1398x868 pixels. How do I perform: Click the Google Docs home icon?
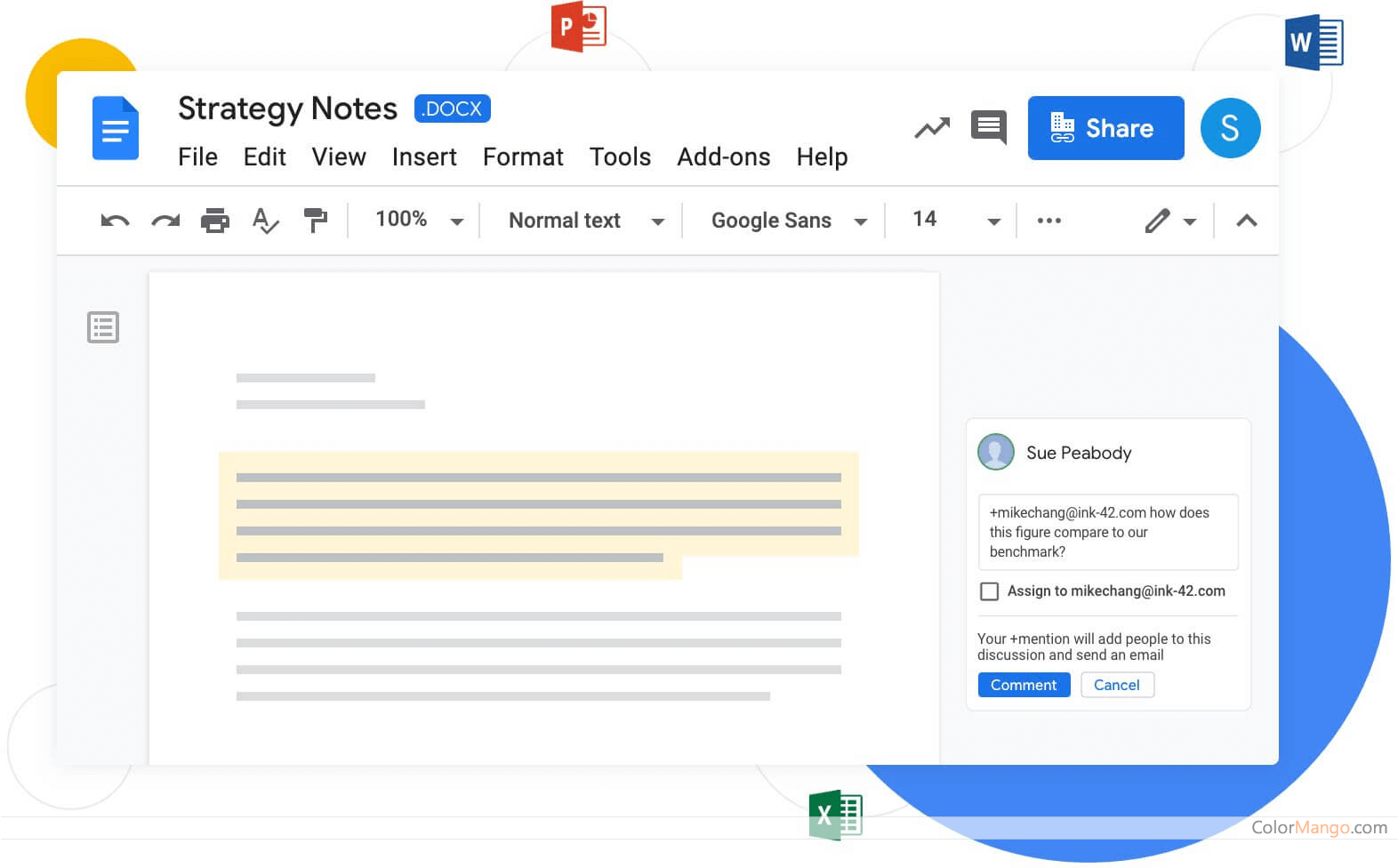116,128
